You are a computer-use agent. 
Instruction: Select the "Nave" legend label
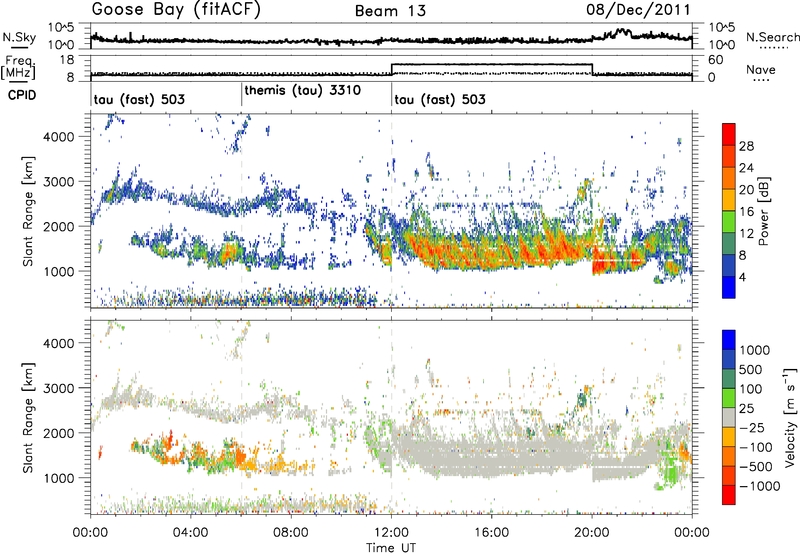tap(761, 69)
